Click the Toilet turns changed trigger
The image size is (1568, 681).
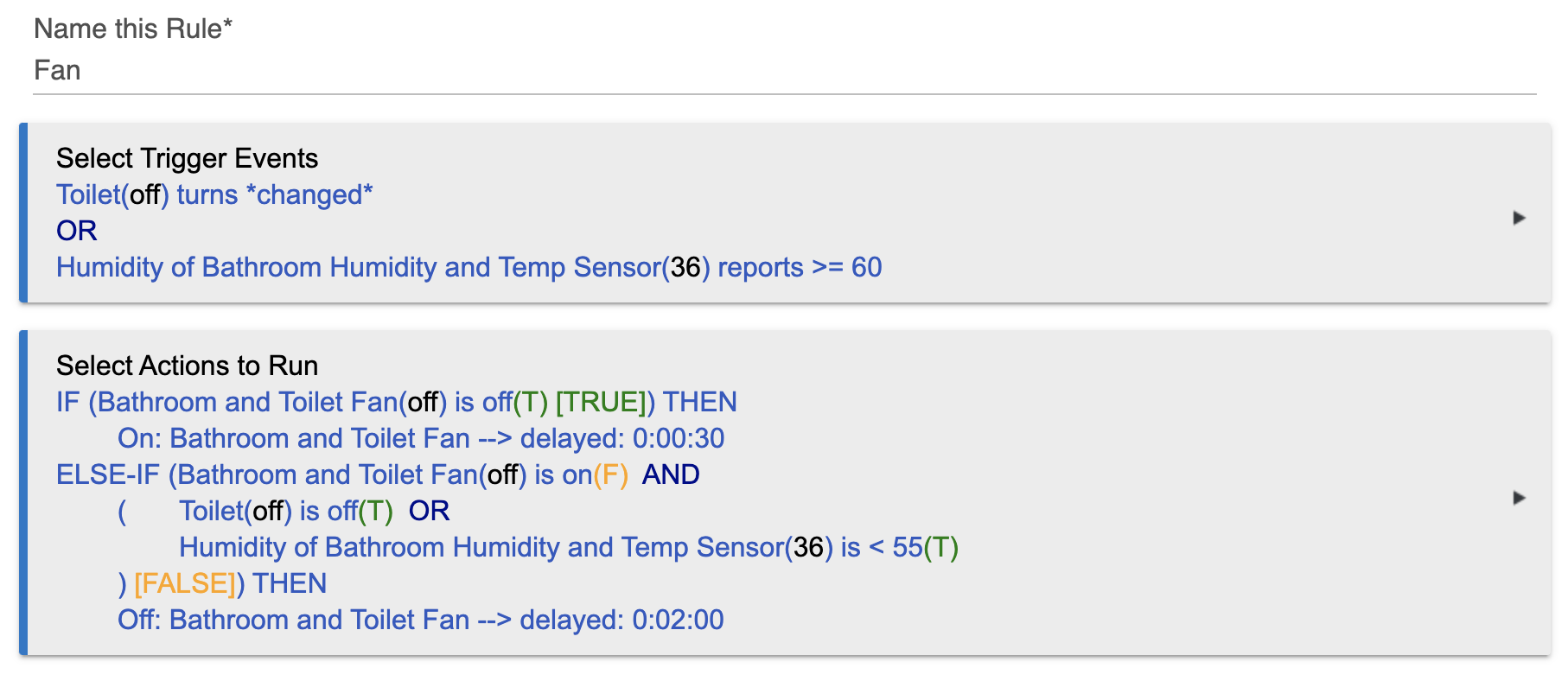(214, 194)
